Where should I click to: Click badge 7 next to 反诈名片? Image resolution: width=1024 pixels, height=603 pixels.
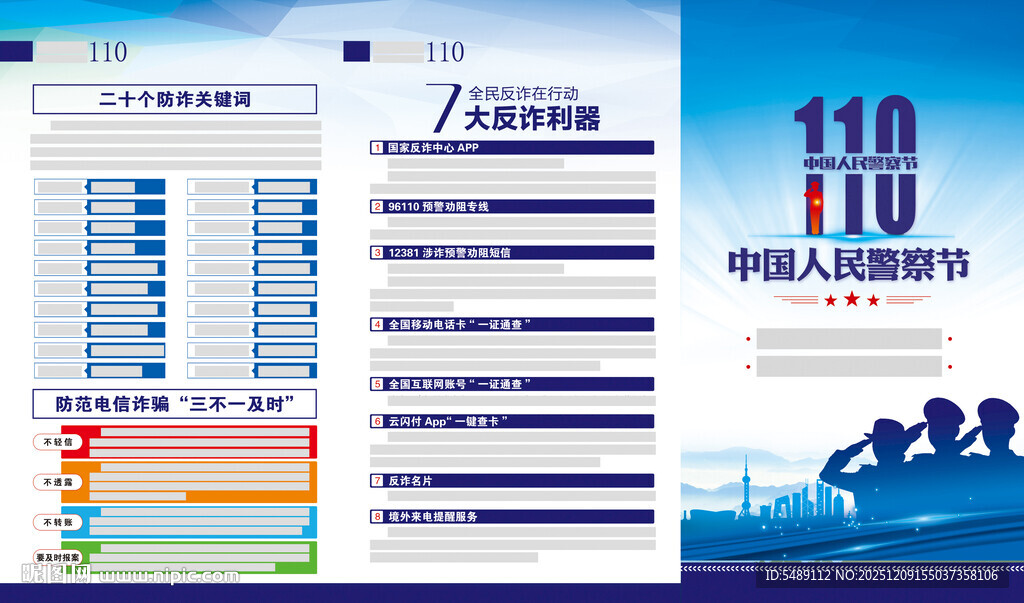(x=375, y=482)
